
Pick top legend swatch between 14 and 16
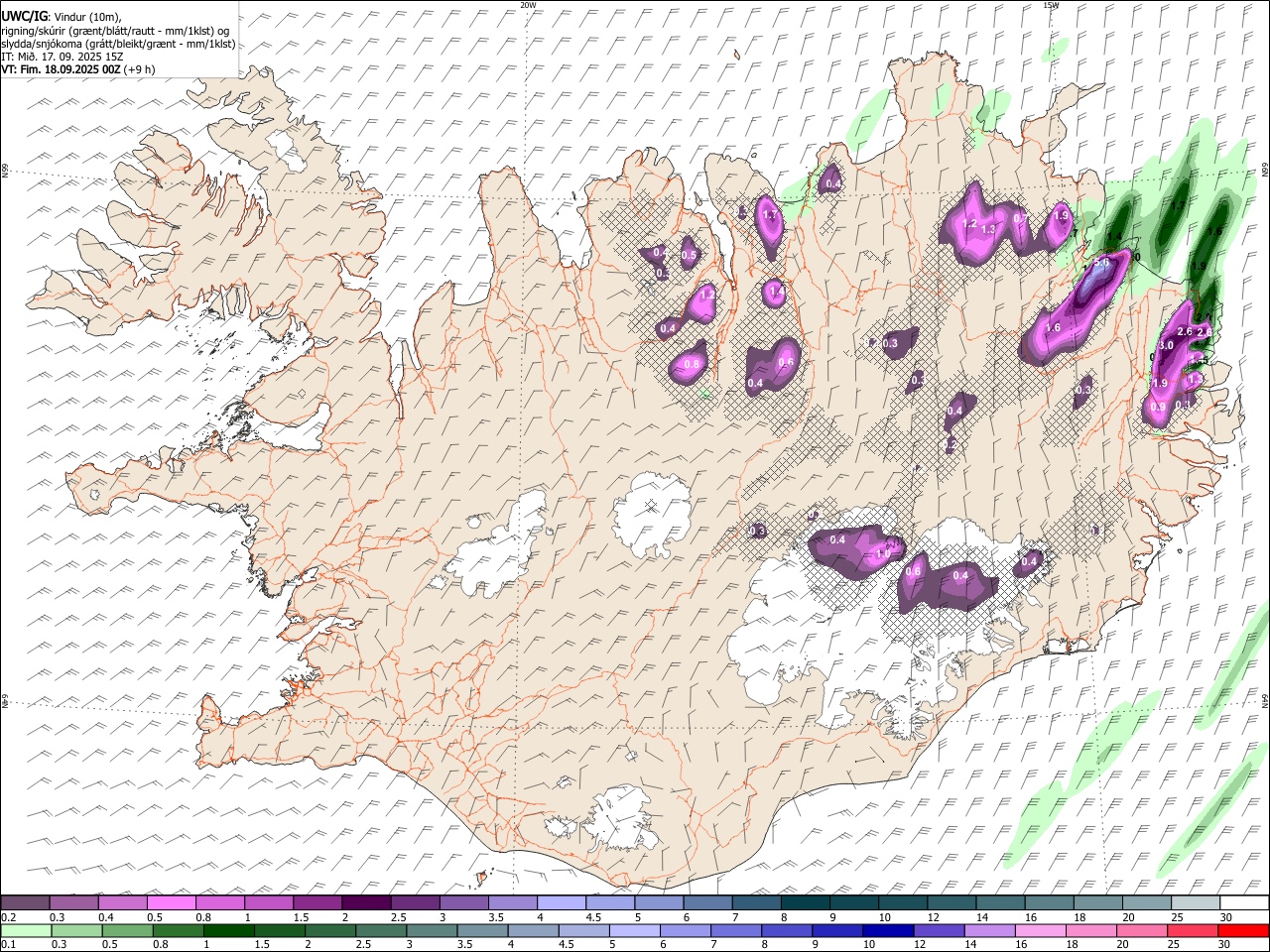click(1000, 902)
